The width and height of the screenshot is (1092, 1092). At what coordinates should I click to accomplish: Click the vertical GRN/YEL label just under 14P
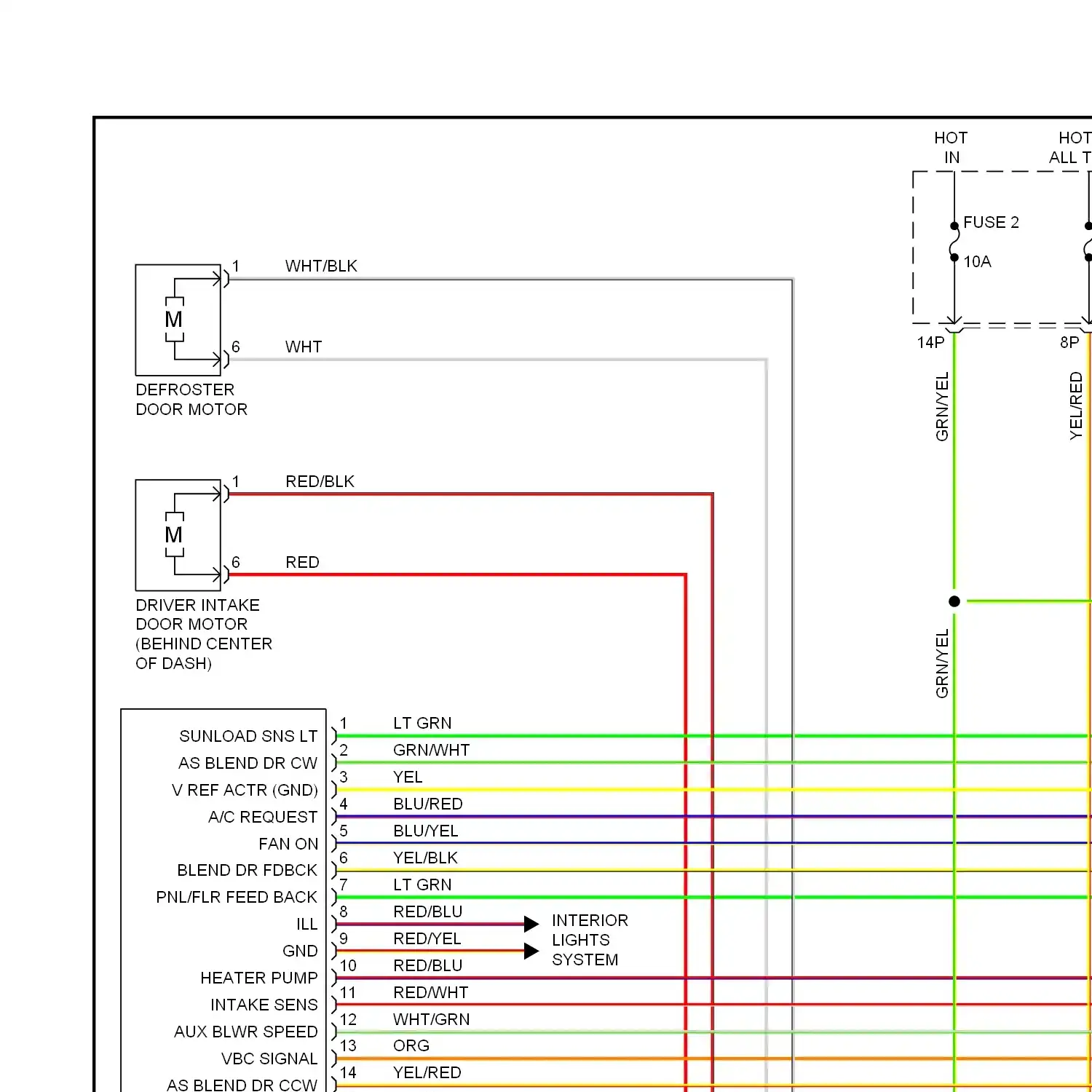click(942, 406)
